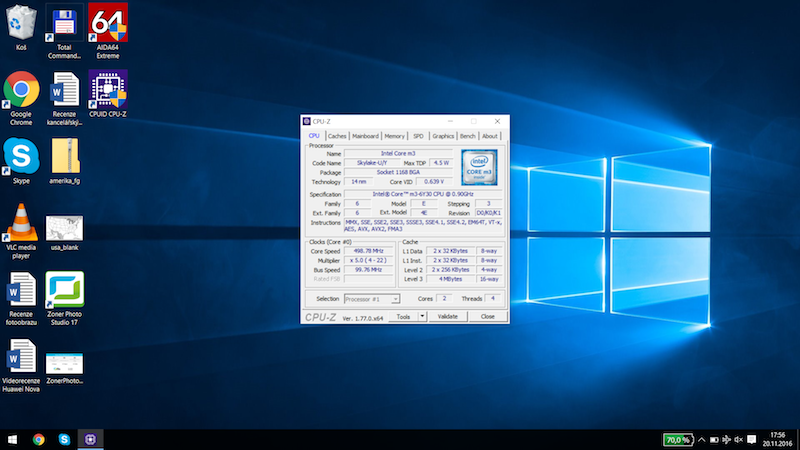Open amerika_fg zipped folder
800x450 pixels.
[64, 161]
